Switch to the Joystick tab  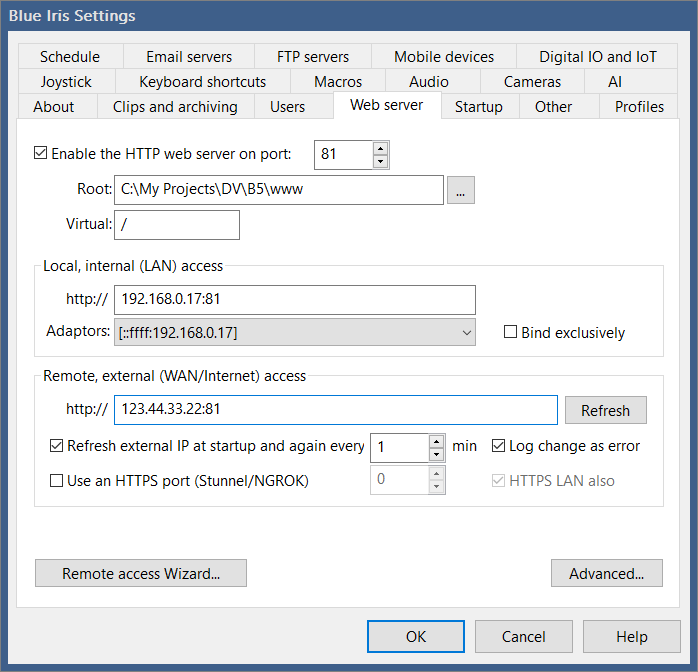pos(66,81)
